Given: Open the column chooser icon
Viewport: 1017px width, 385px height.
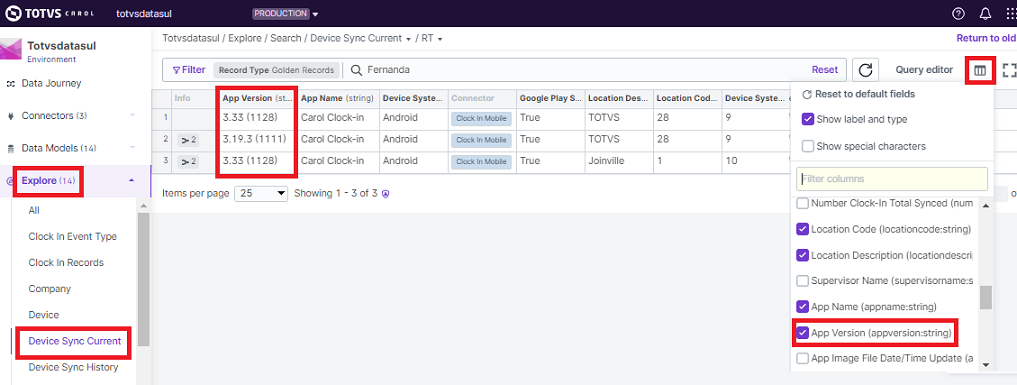Looking at the screenshot, I should tap(980, 70).
